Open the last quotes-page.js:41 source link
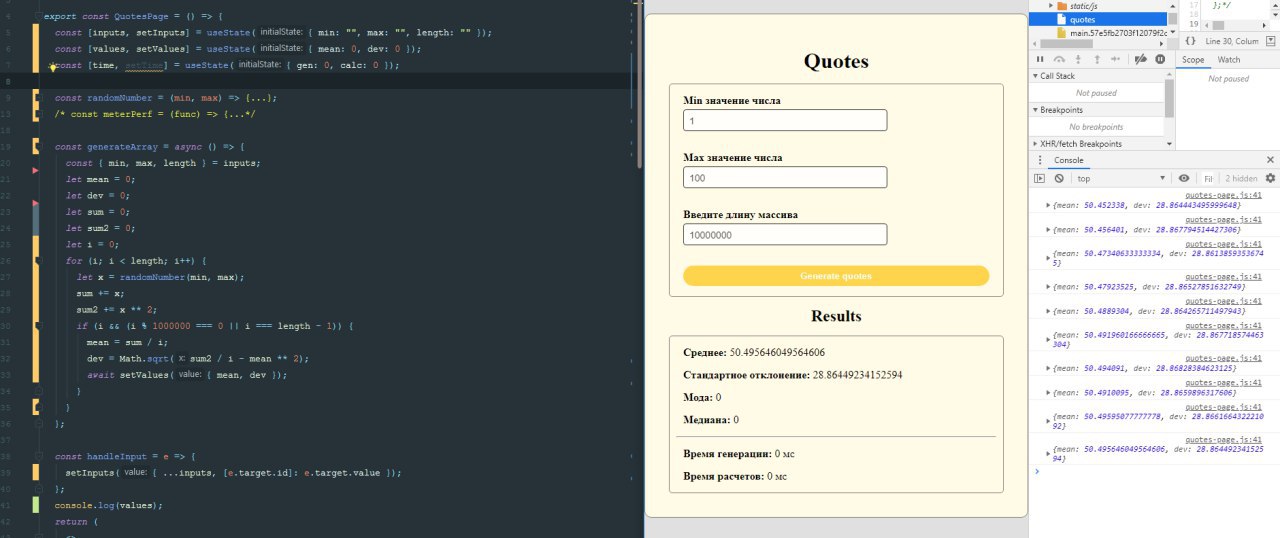This screenshot has width=1280, height=538. tap(1223, 440)
